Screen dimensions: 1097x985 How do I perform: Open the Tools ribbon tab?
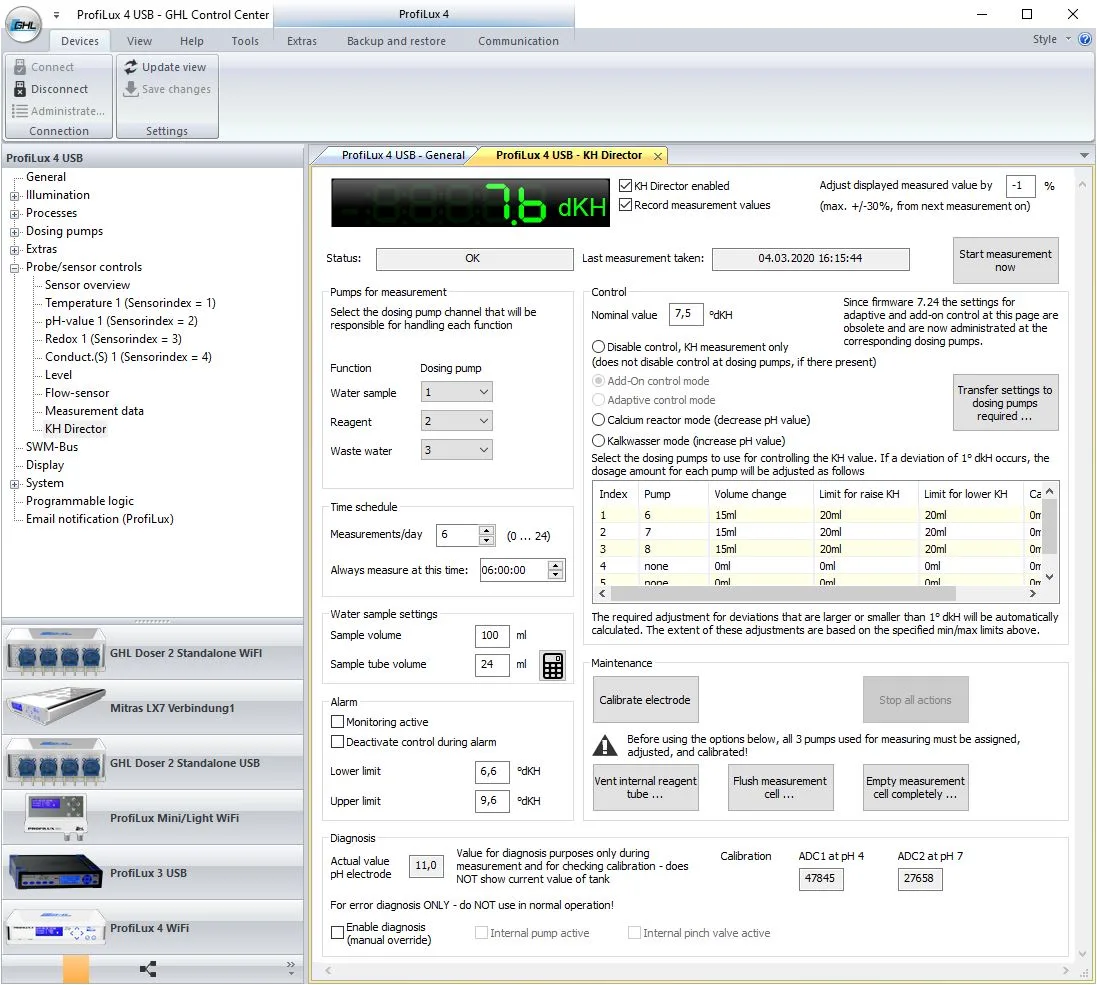tap(245, 41)
